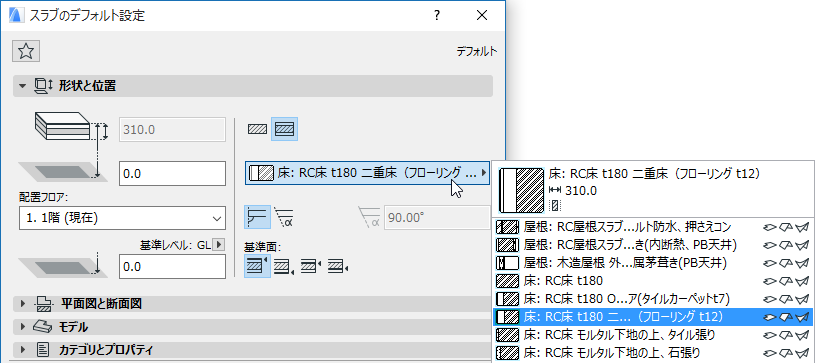The width and height of the screenshot is (815, 363).
Task: Click the roof-use icon in タイルカーペットt7 row
Action: point(803,299)
